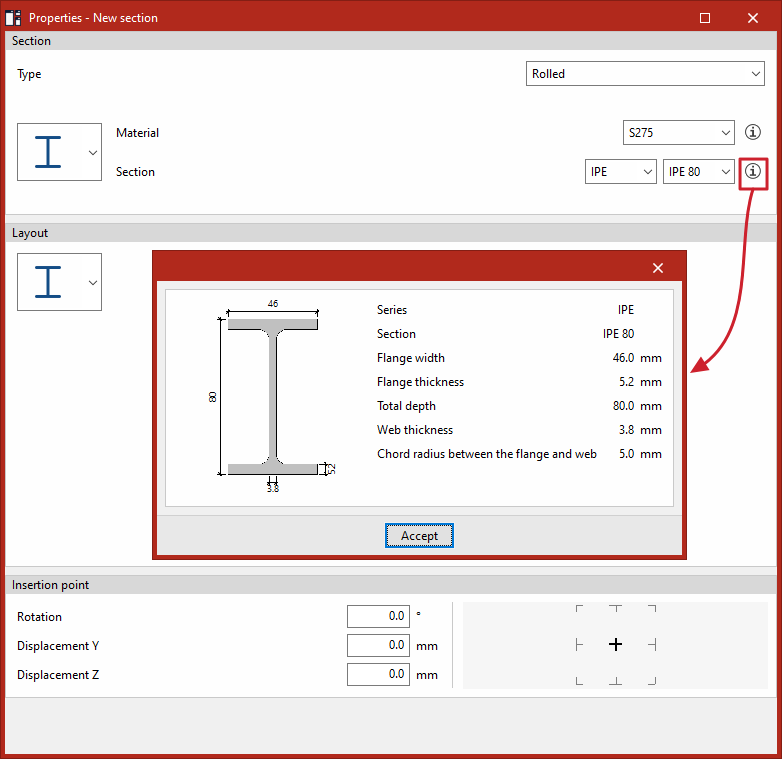The image size is (782, 759).
Task: Select the center insertion point
Action: [x=615, y=645]
